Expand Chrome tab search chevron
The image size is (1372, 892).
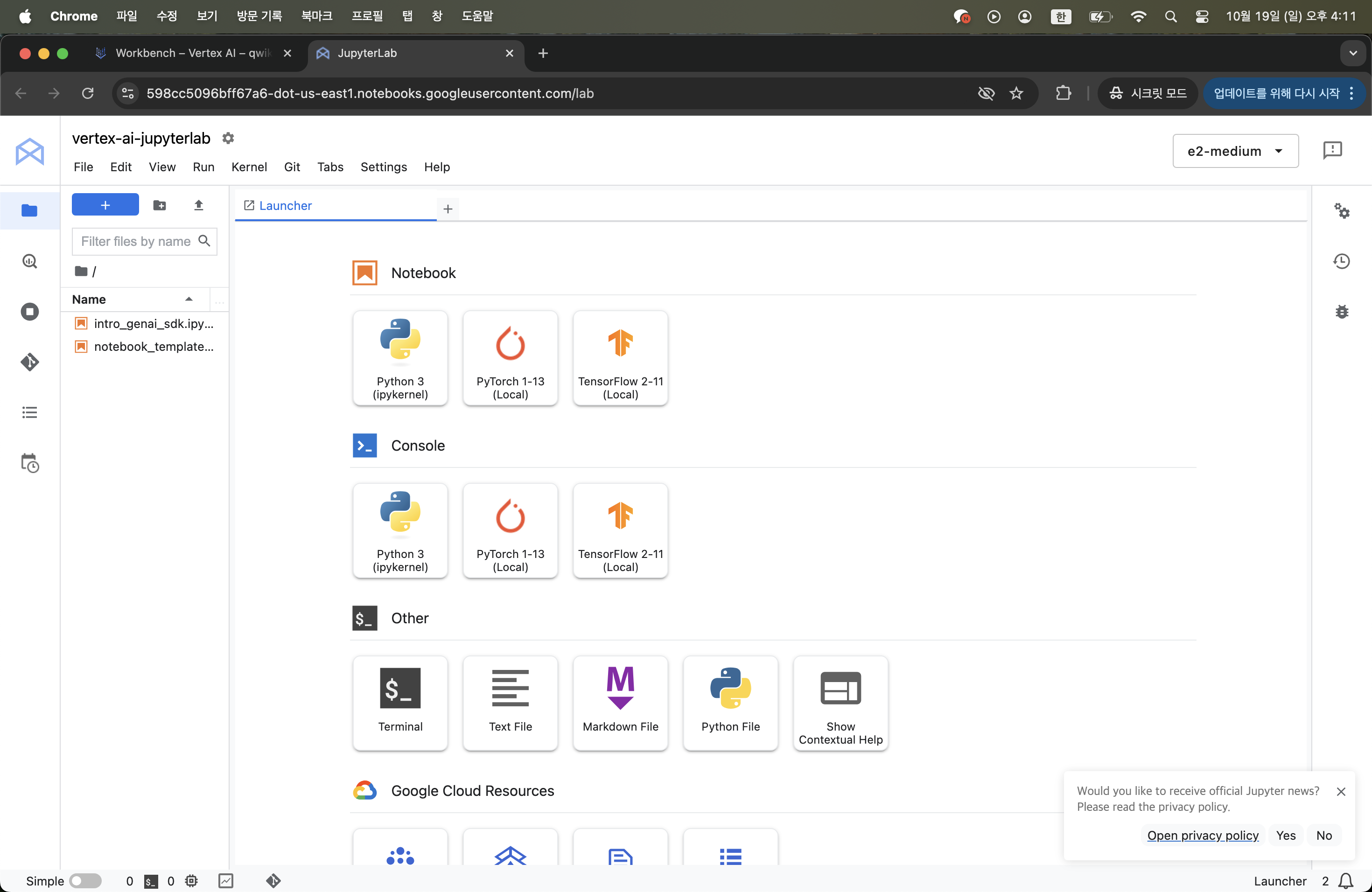1352,53
